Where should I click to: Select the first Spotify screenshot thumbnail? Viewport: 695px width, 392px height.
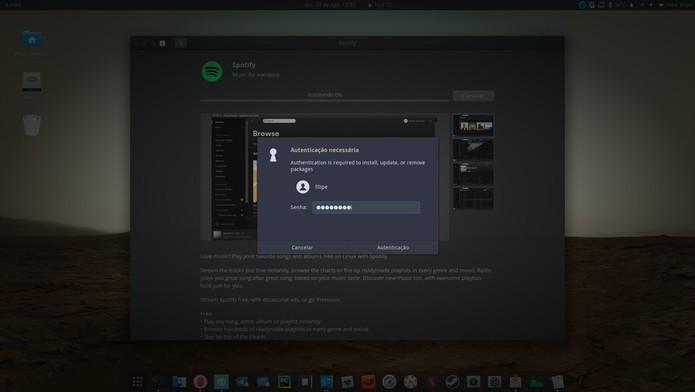click(x=473, y=125)
